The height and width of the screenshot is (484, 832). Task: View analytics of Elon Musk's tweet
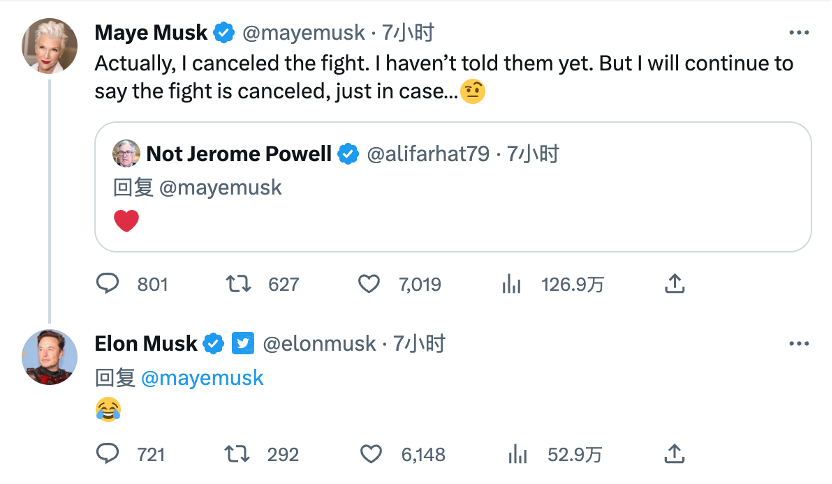pyautogui.click(x=517, y=454)
